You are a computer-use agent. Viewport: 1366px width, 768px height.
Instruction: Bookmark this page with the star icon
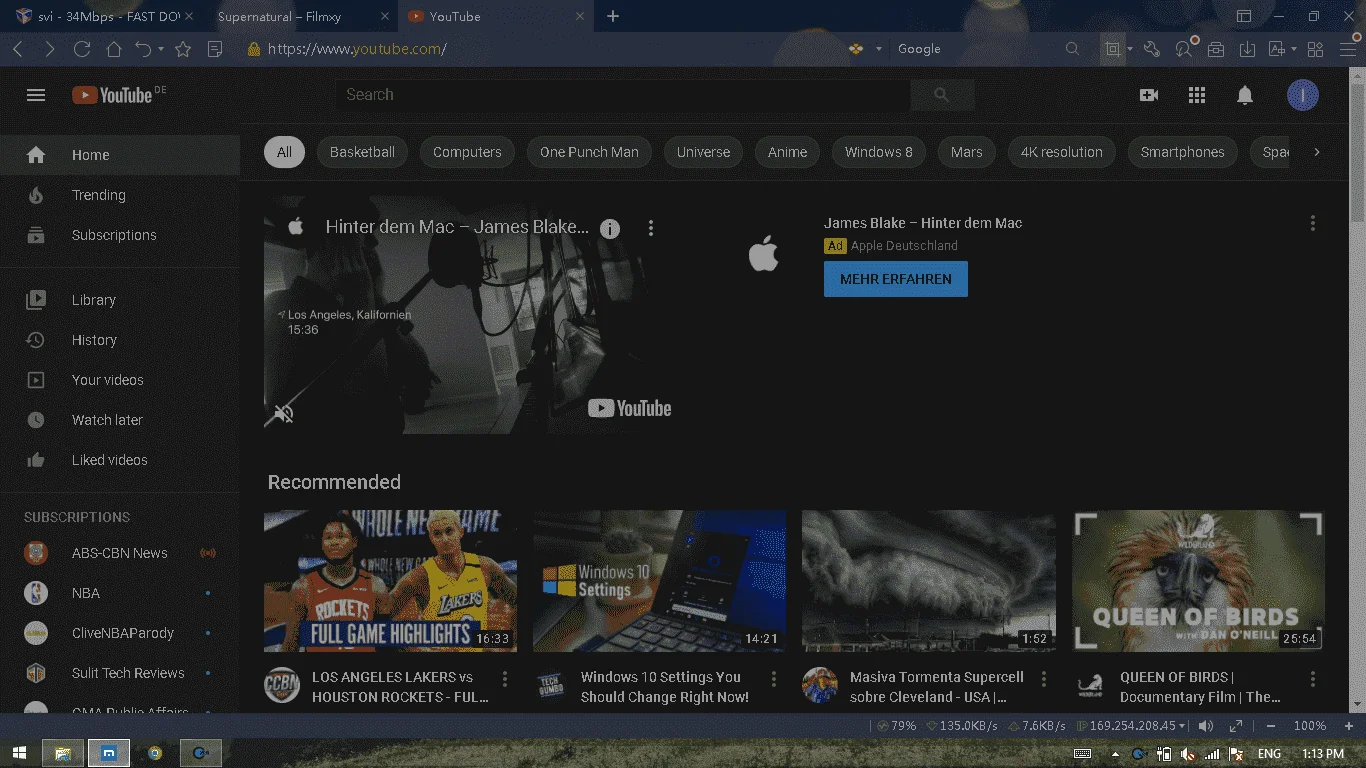[183, 49]
